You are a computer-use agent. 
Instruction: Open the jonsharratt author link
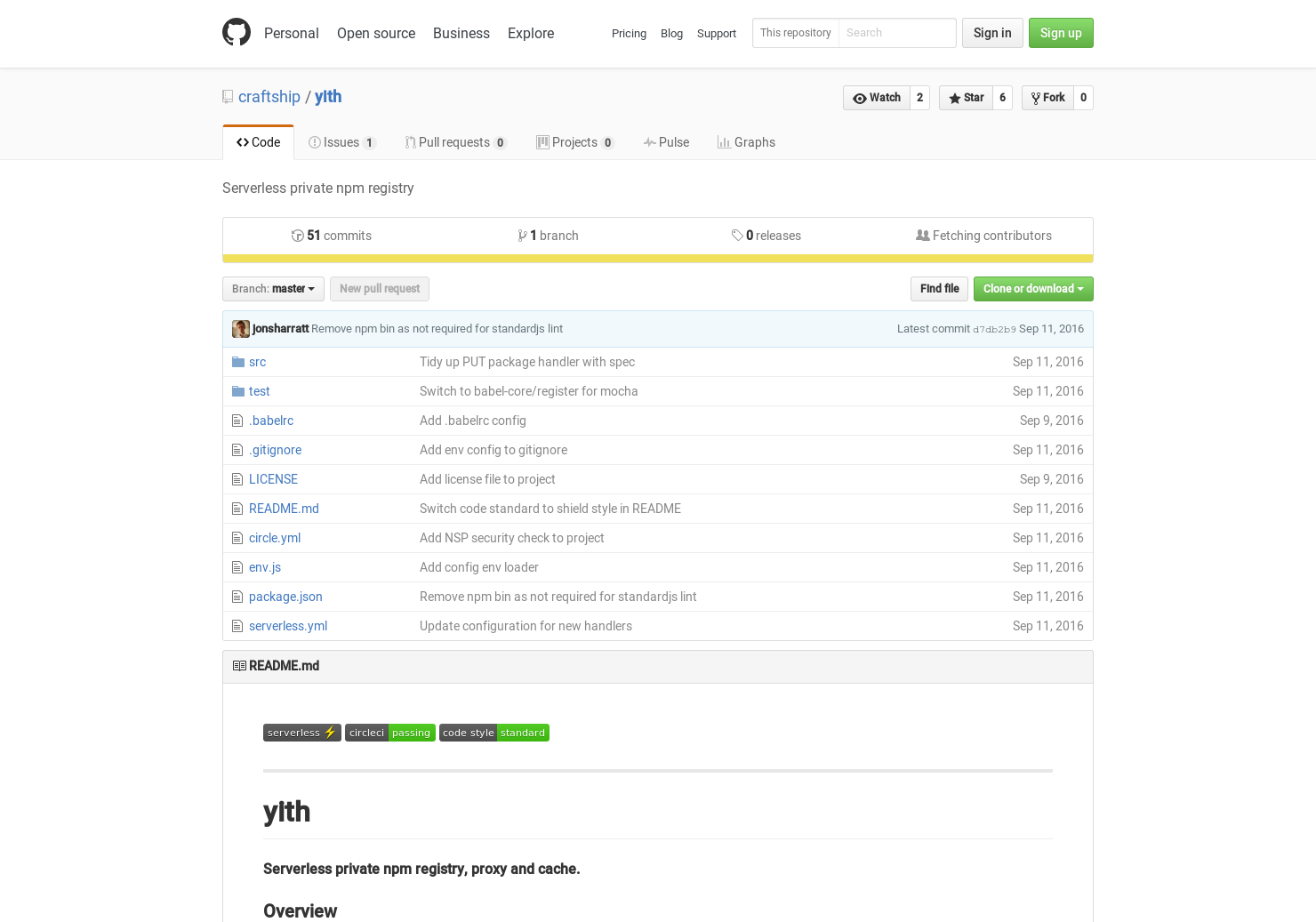[280, 329]
